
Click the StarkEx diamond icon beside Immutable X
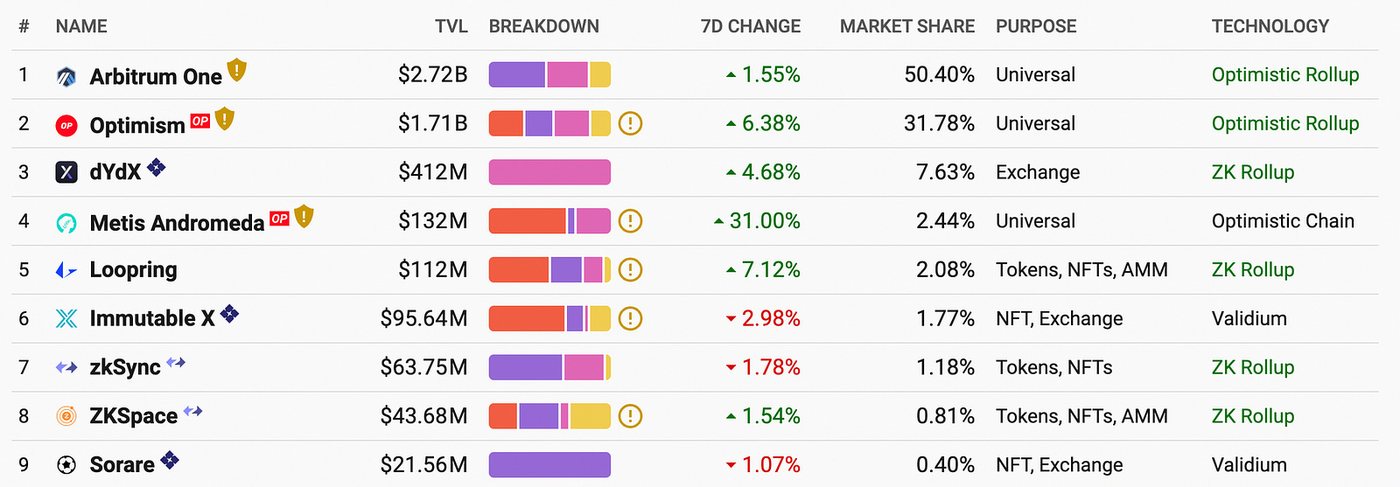coord(230,315)
